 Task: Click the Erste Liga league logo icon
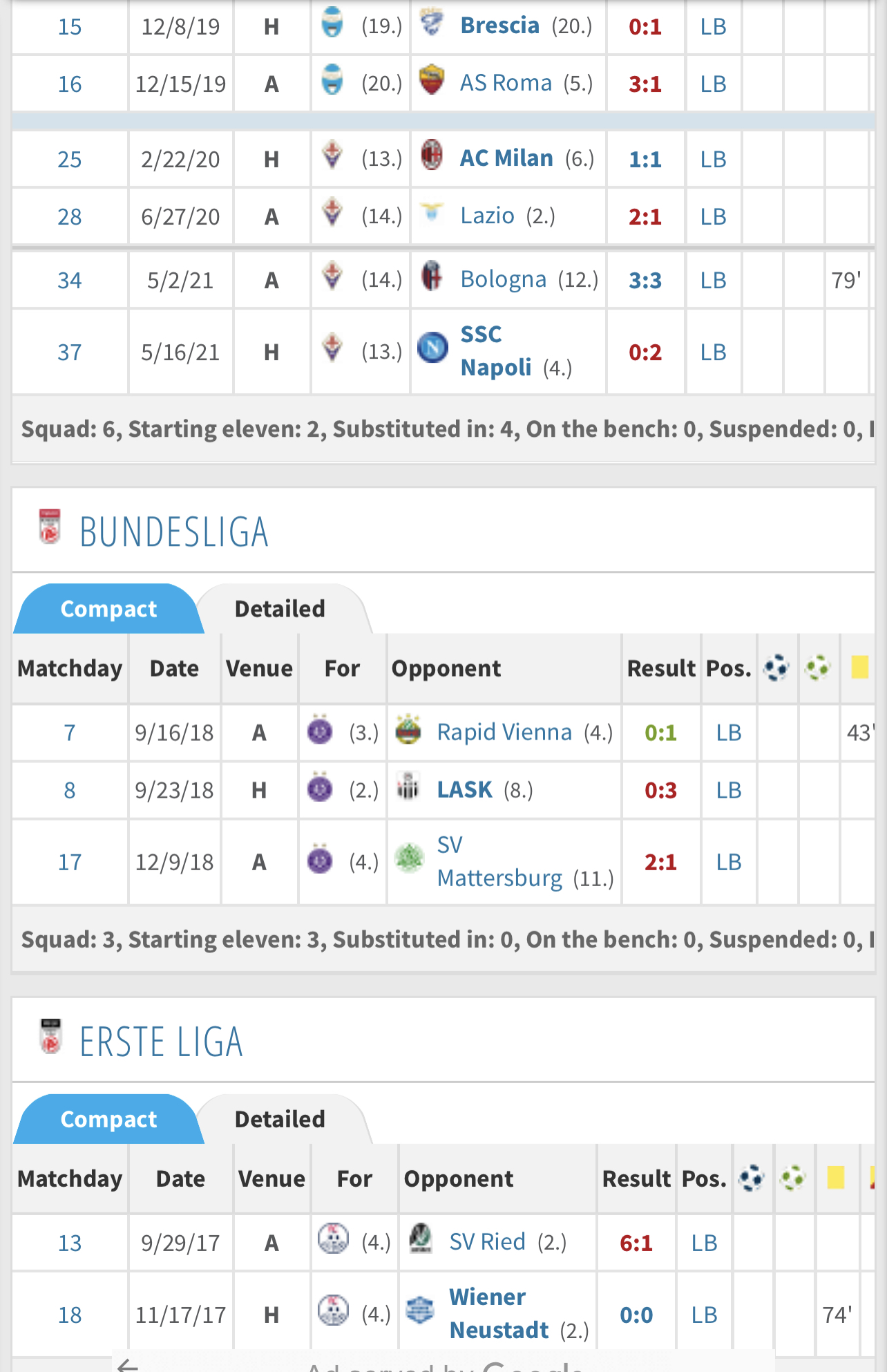click(x=50, y=1037)
